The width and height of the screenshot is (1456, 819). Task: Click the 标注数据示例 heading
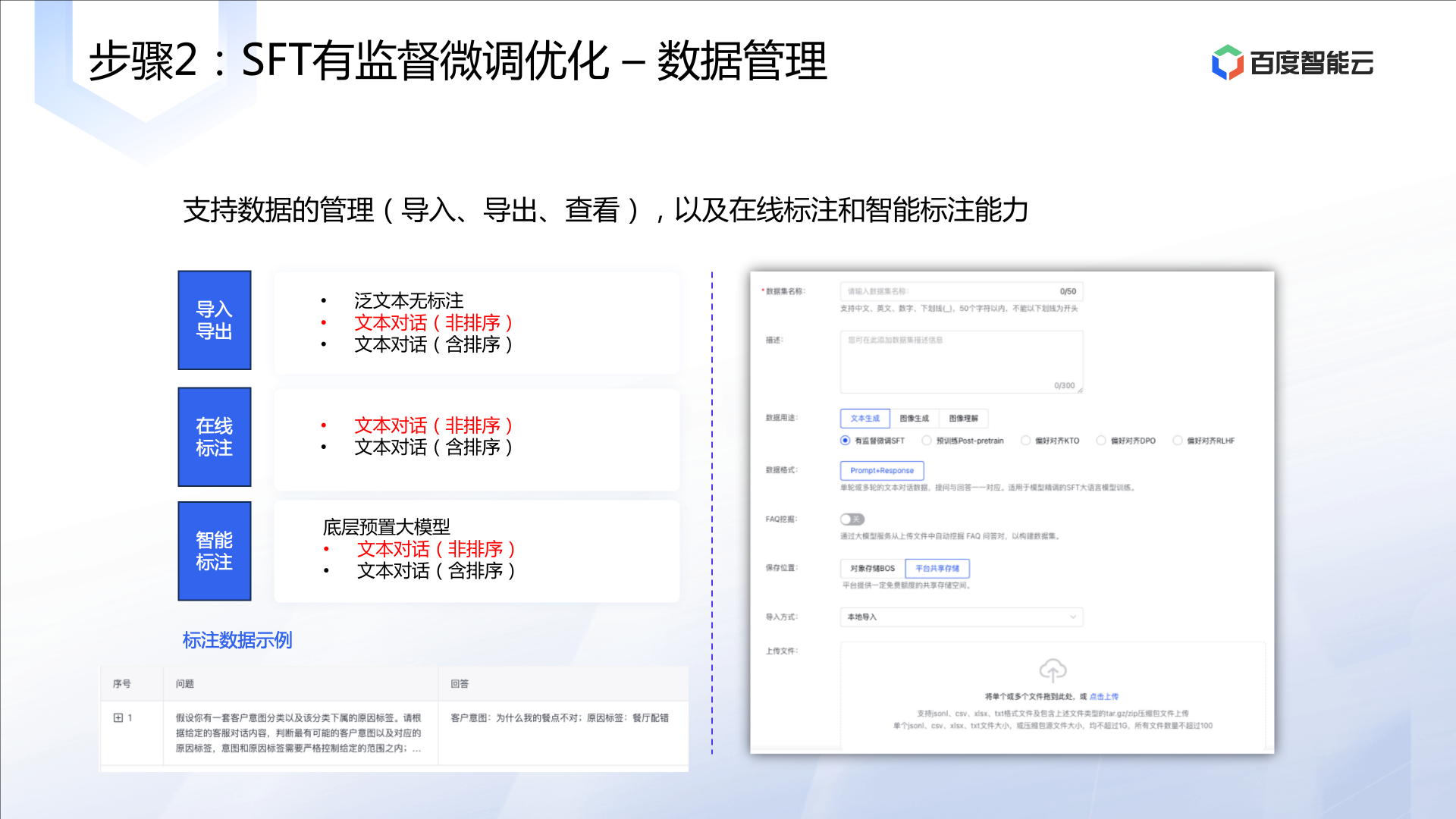tap(237, 641)
